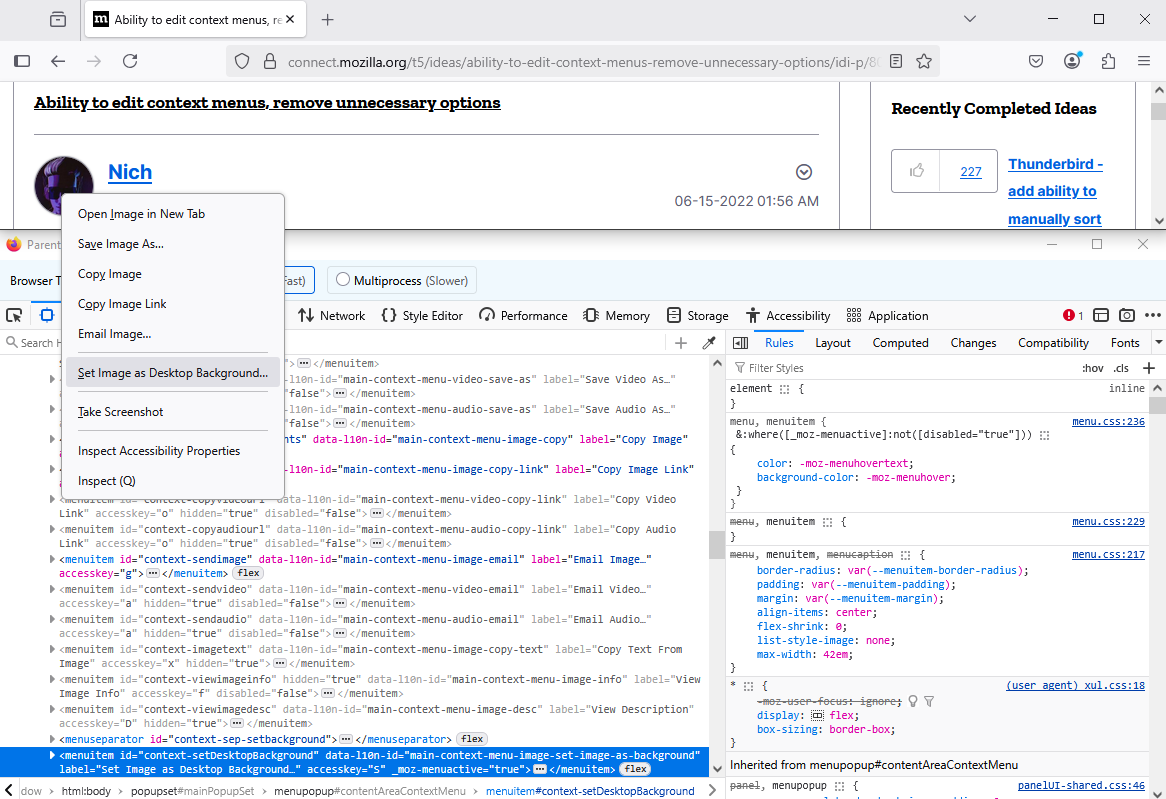Image resolution: width=1166 pixels, height=799 pixels.
Task: Open the post options dropdown beside Nich
Action: tap(804, 172)
